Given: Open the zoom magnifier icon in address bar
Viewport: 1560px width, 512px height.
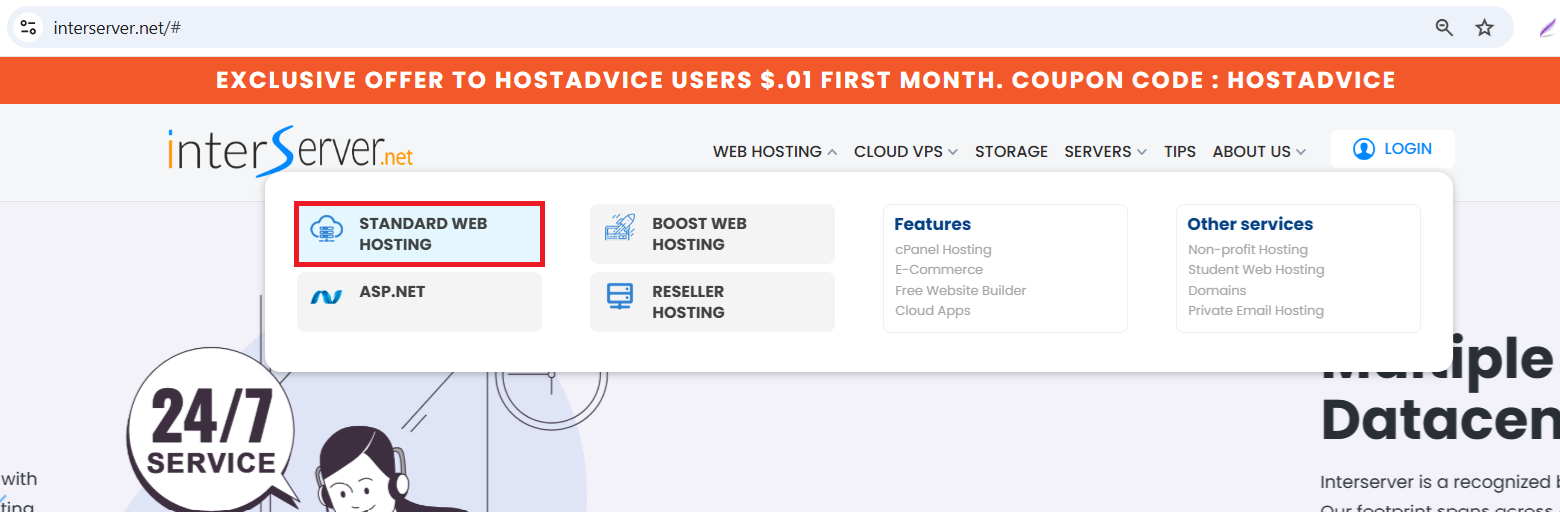Looking at the screenshot, I should 1444,28.
